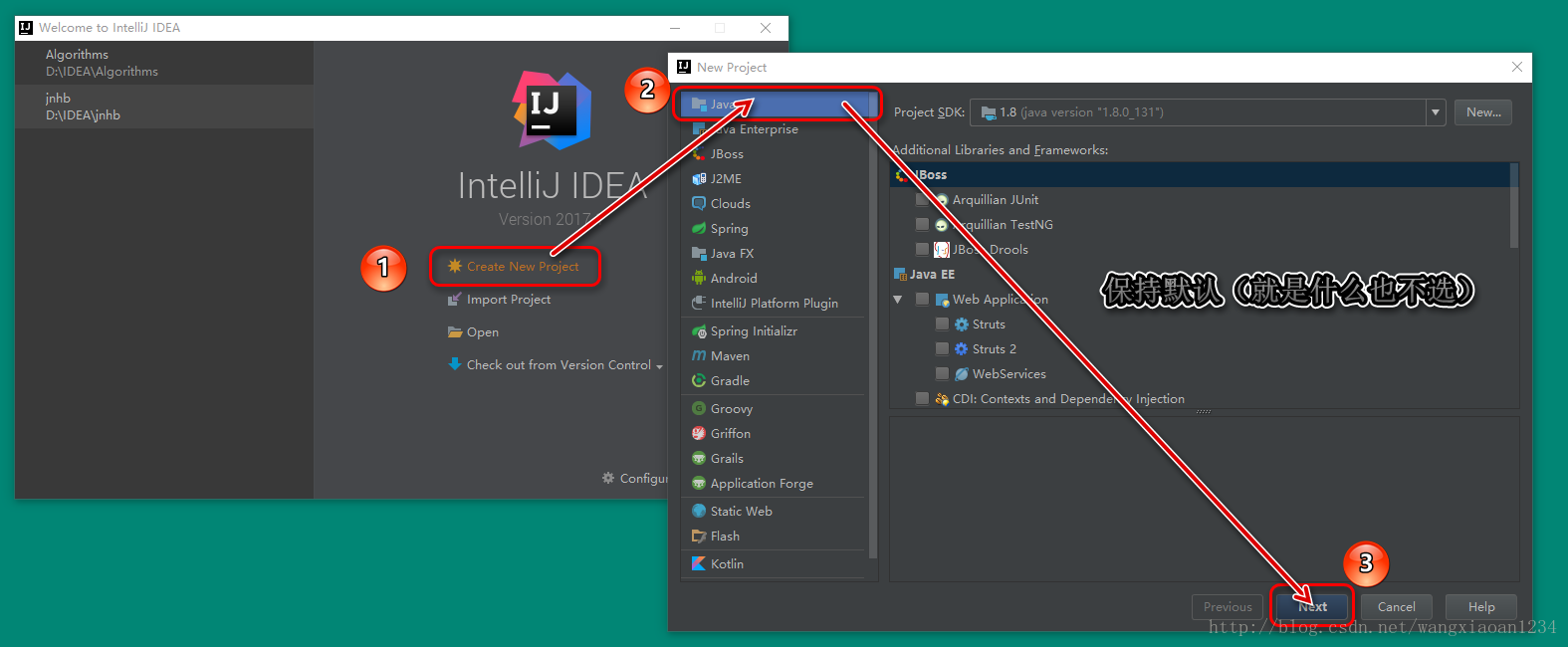Click the Struts gear icon

[961, 324]
